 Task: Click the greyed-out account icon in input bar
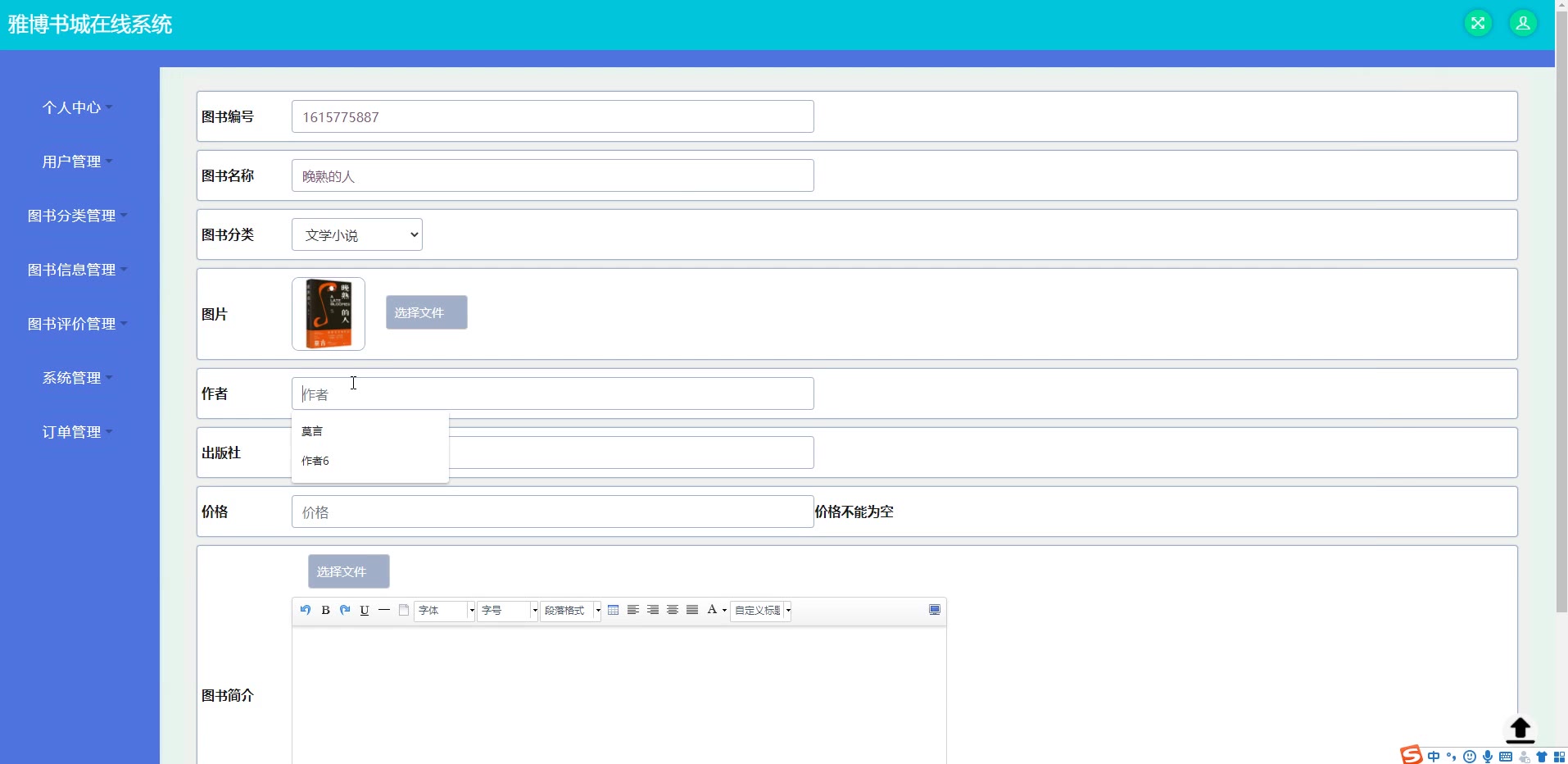(1524, 757)
